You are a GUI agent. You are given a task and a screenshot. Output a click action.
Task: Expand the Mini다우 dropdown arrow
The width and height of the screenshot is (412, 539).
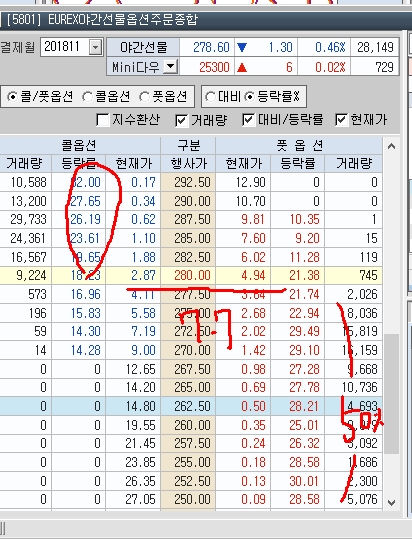[170, 66]
